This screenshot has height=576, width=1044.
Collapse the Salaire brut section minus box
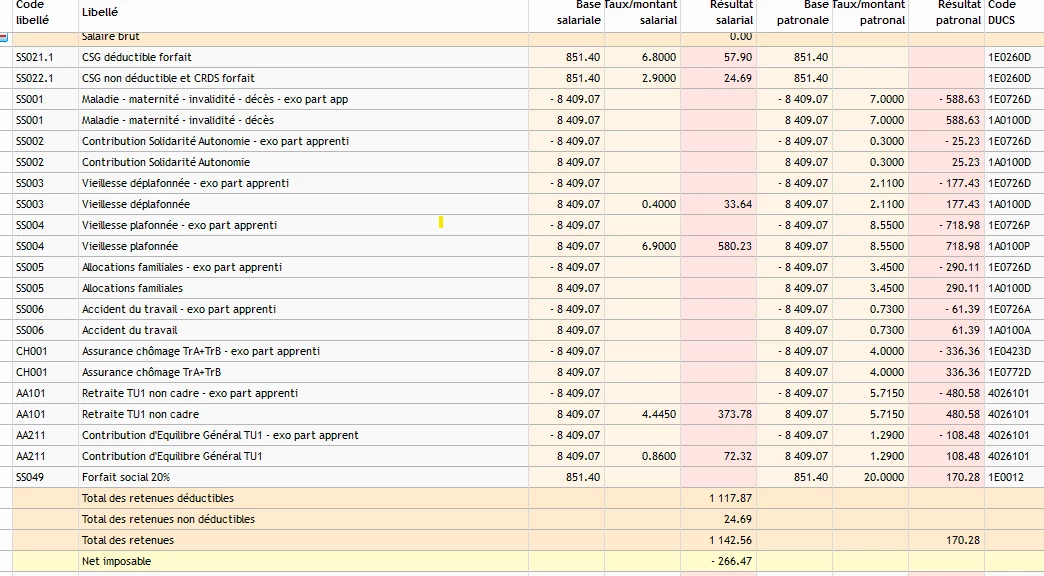coord(3,37)
